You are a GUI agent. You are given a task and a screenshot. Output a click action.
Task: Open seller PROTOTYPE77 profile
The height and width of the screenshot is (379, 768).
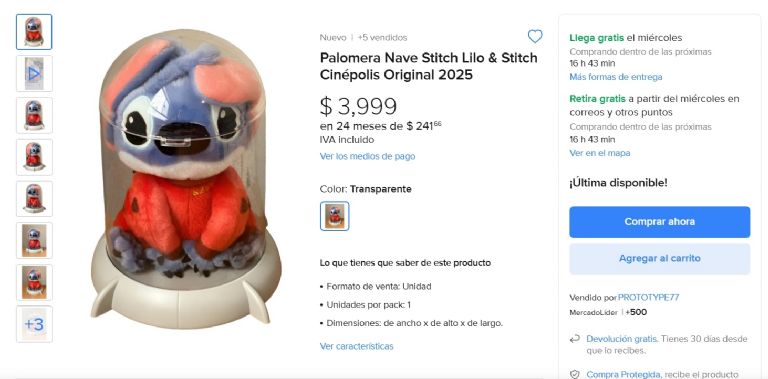coord(648,297)
